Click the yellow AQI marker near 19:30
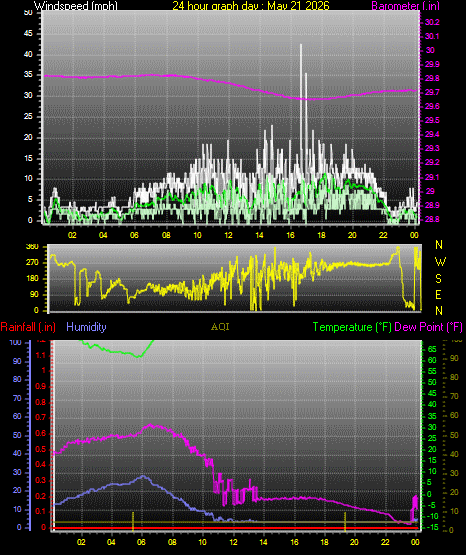Viewport: 466px width, 555px height. (345, 521)
